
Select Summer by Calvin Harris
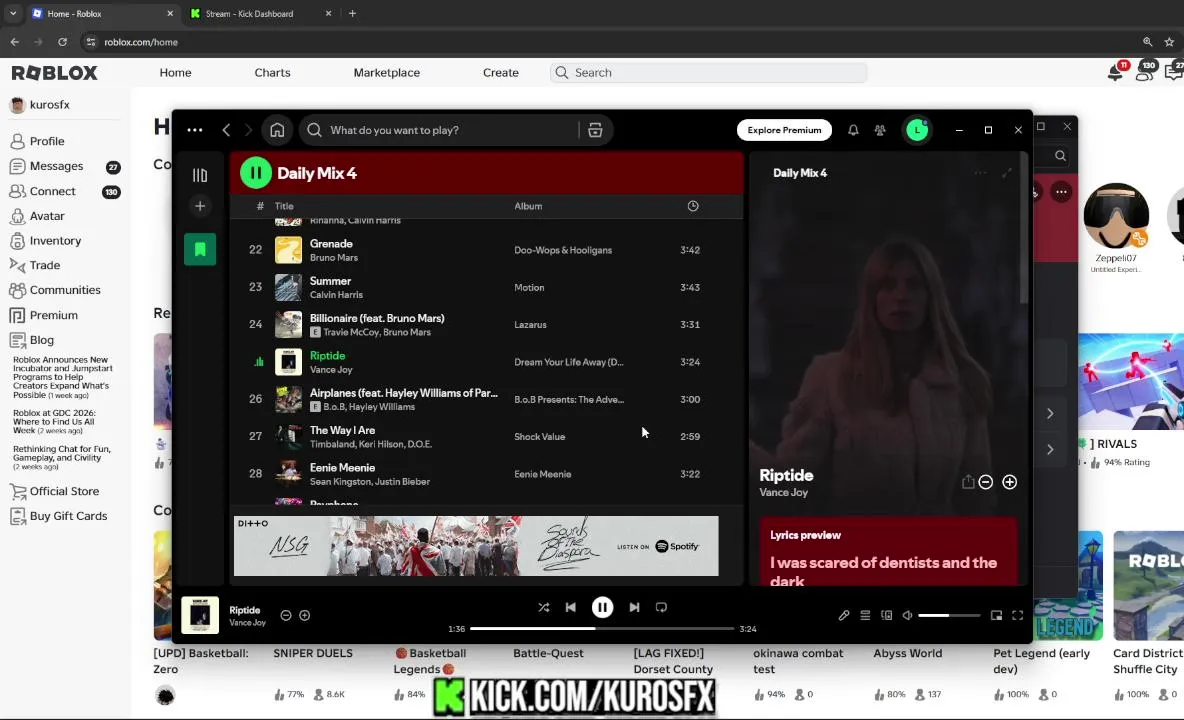487,287
